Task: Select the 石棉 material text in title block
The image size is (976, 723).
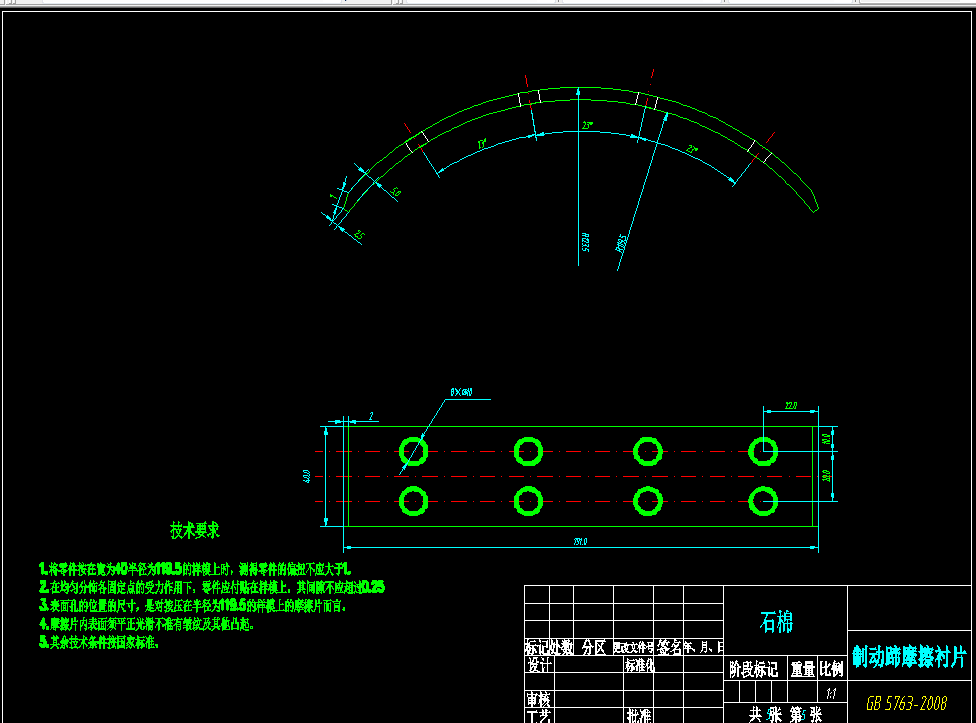Action: coord(776,622)
